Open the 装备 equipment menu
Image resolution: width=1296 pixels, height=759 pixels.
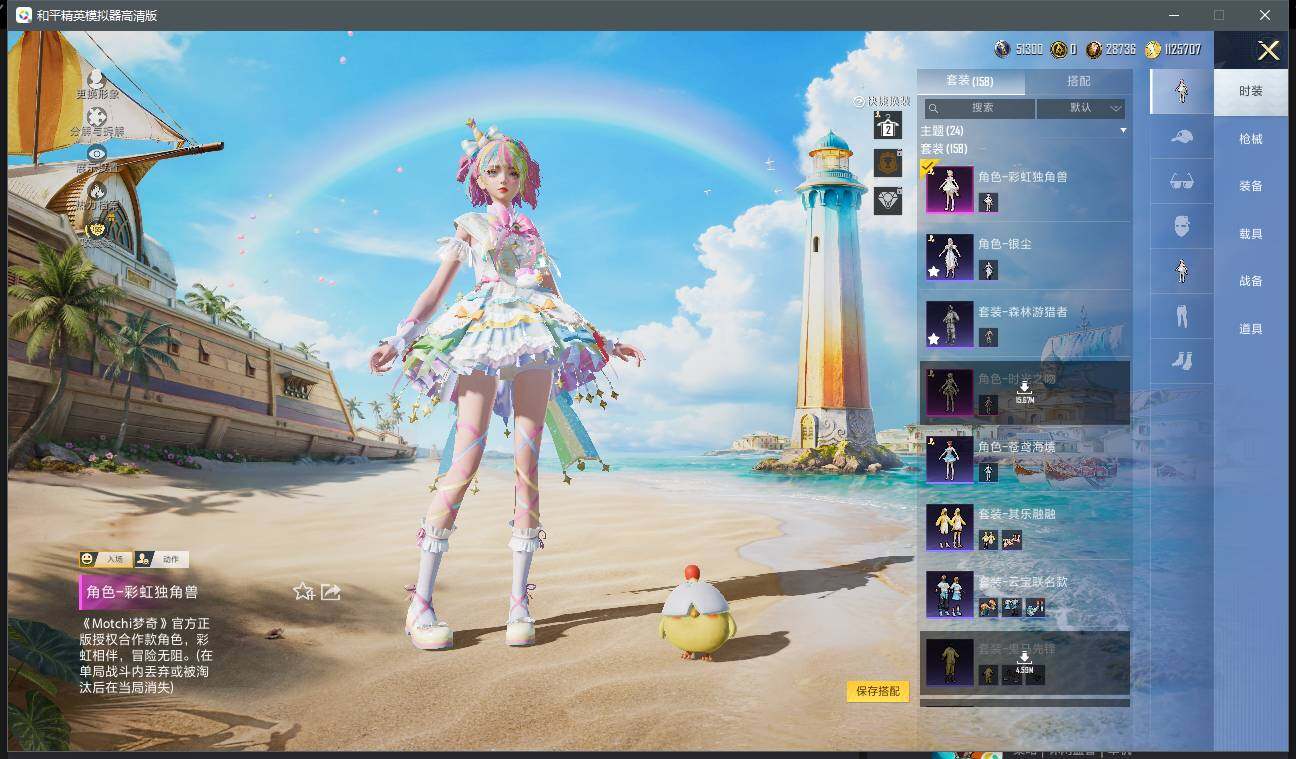(1251, 186)
